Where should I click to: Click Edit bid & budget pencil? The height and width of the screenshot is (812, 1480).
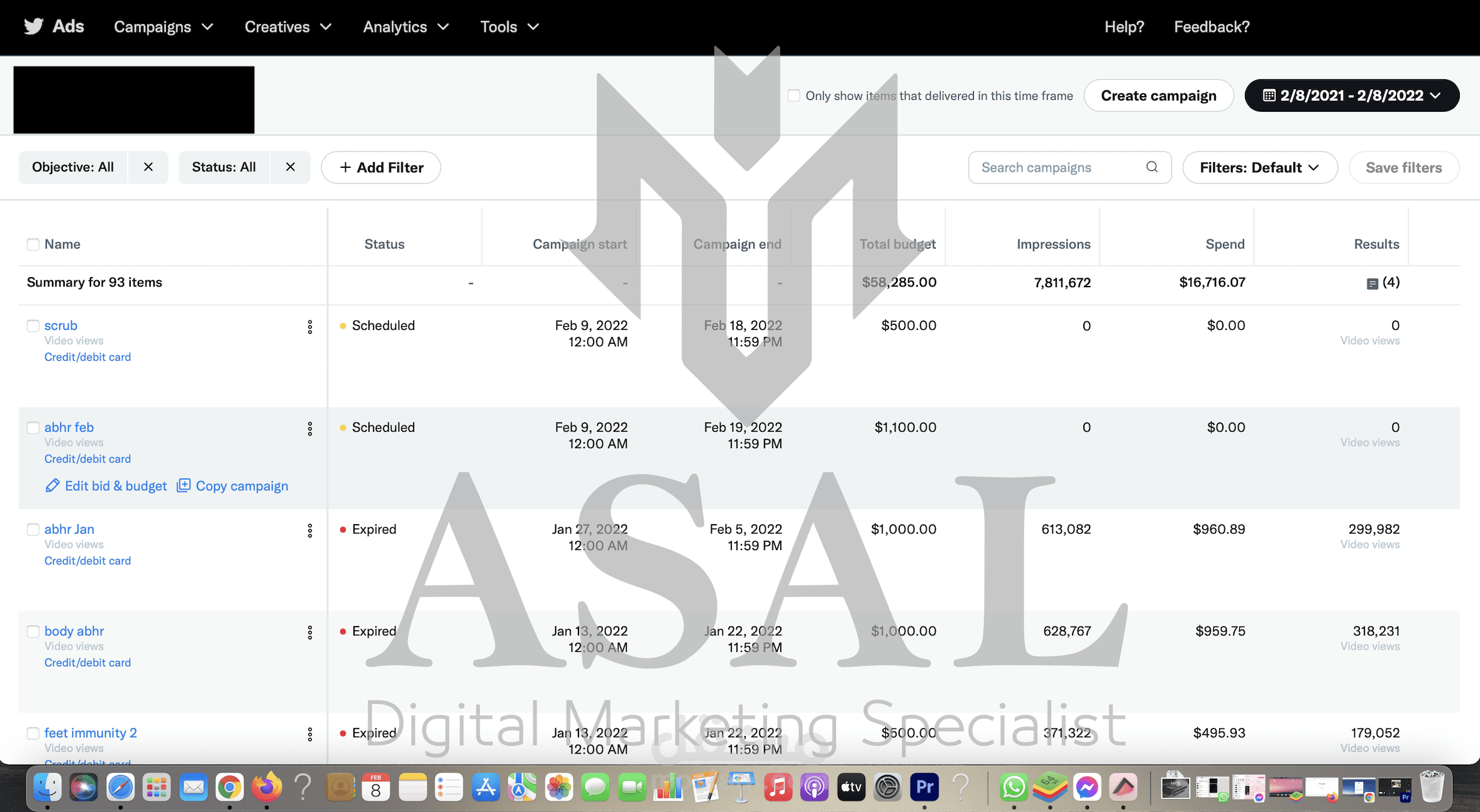[x=53, y=485]
